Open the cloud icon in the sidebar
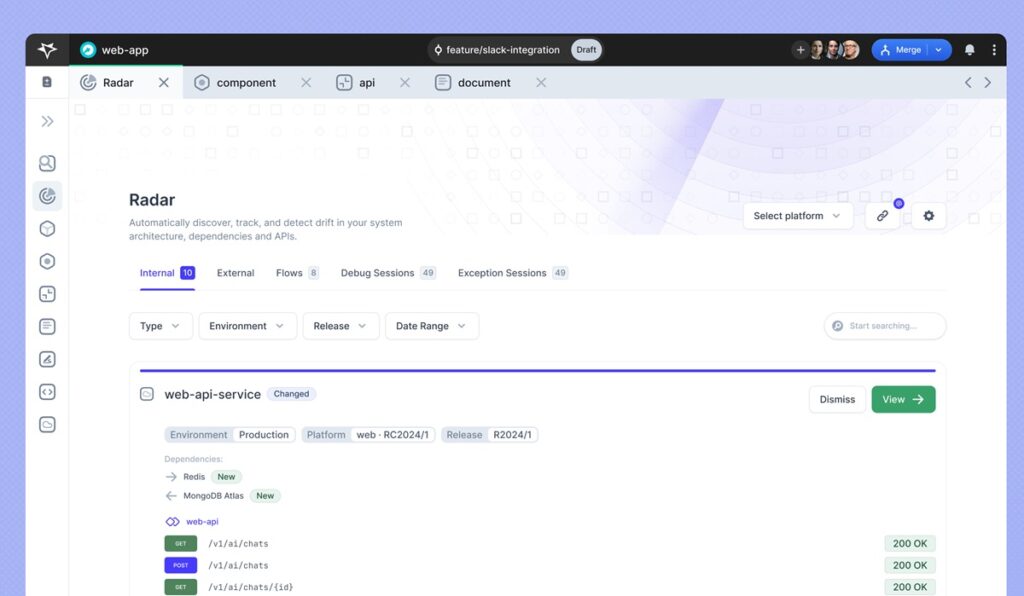This screenshot has width=1024, height=596. [x=47, y=424]
